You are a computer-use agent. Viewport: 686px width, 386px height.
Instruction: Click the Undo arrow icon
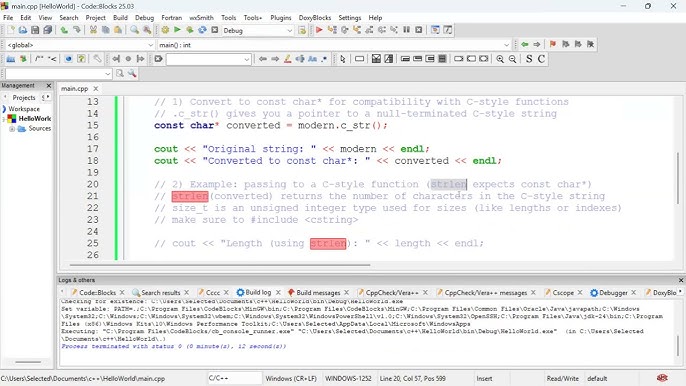coord(64,30)
